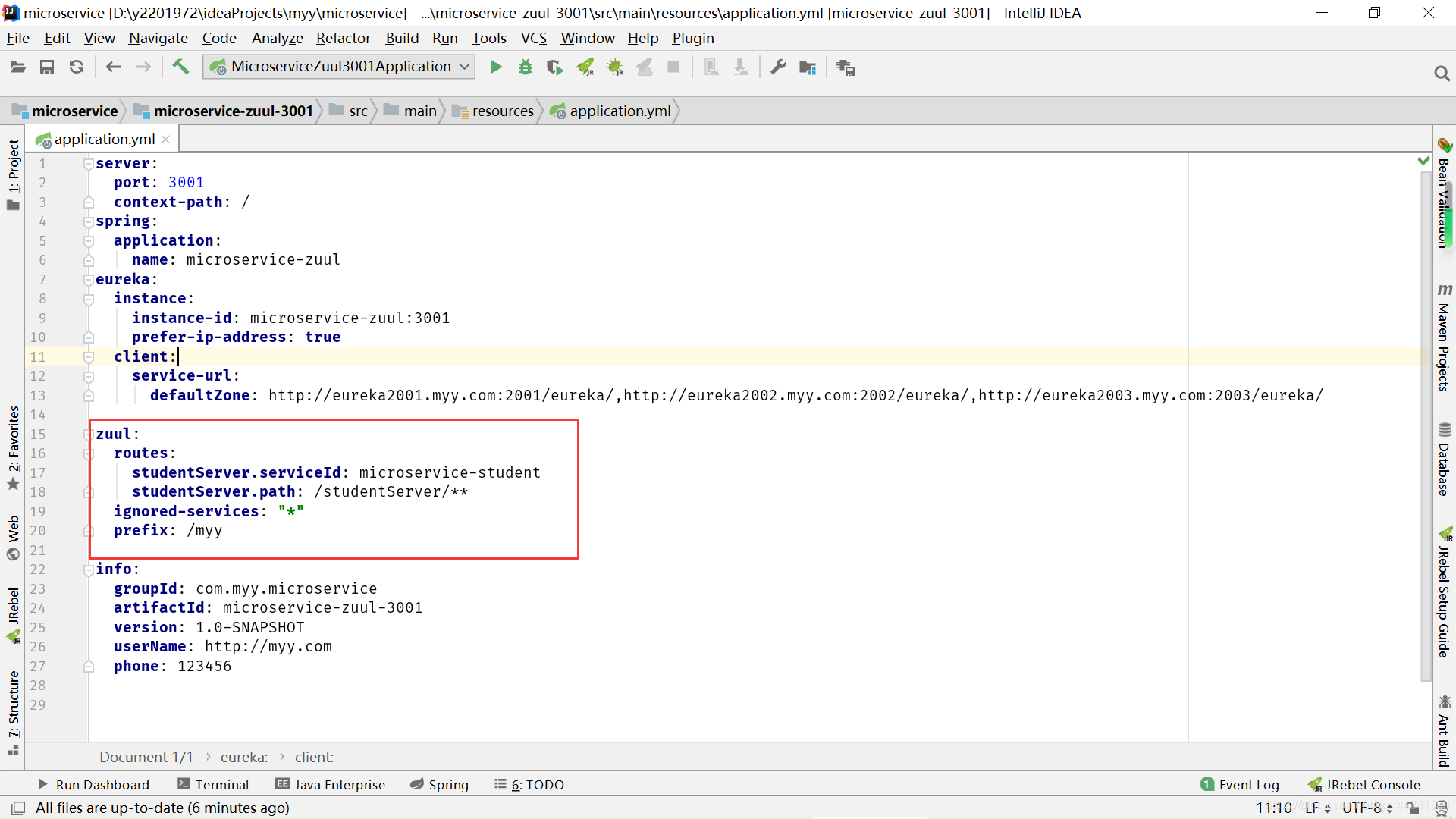Open the TODO tool window
The width and height of the screenshot is (1456, 819).
529,784
